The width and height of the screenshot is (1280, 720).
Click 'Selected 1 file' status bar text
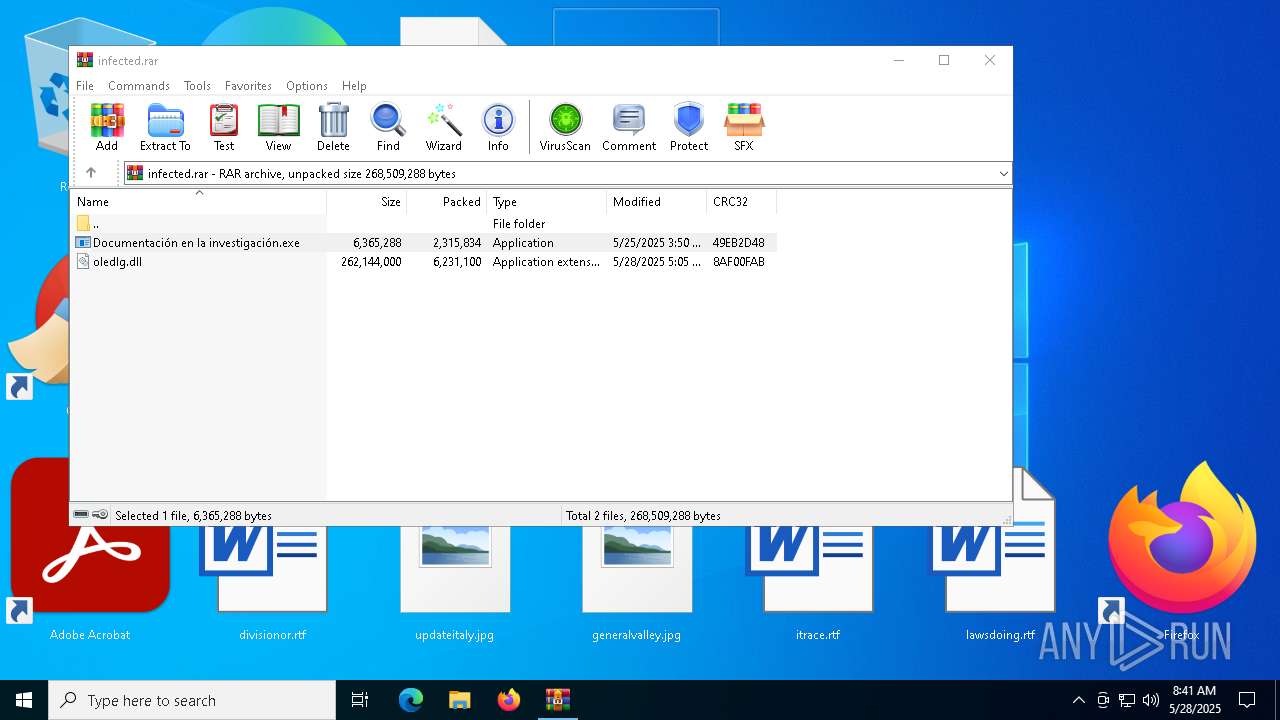(x=193, y=516)
